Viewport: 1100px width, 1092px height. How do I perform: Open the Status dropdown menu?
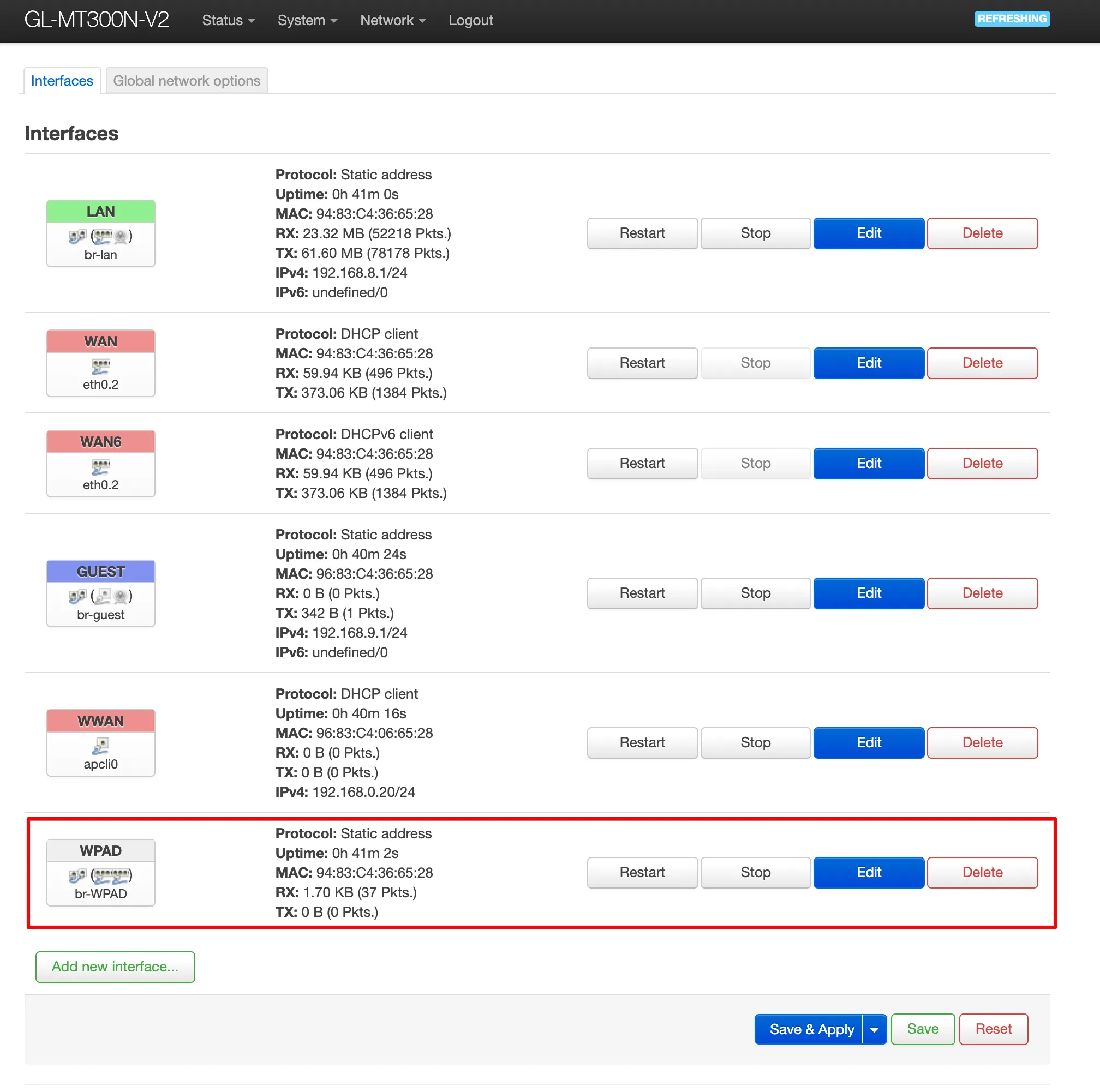228,21
